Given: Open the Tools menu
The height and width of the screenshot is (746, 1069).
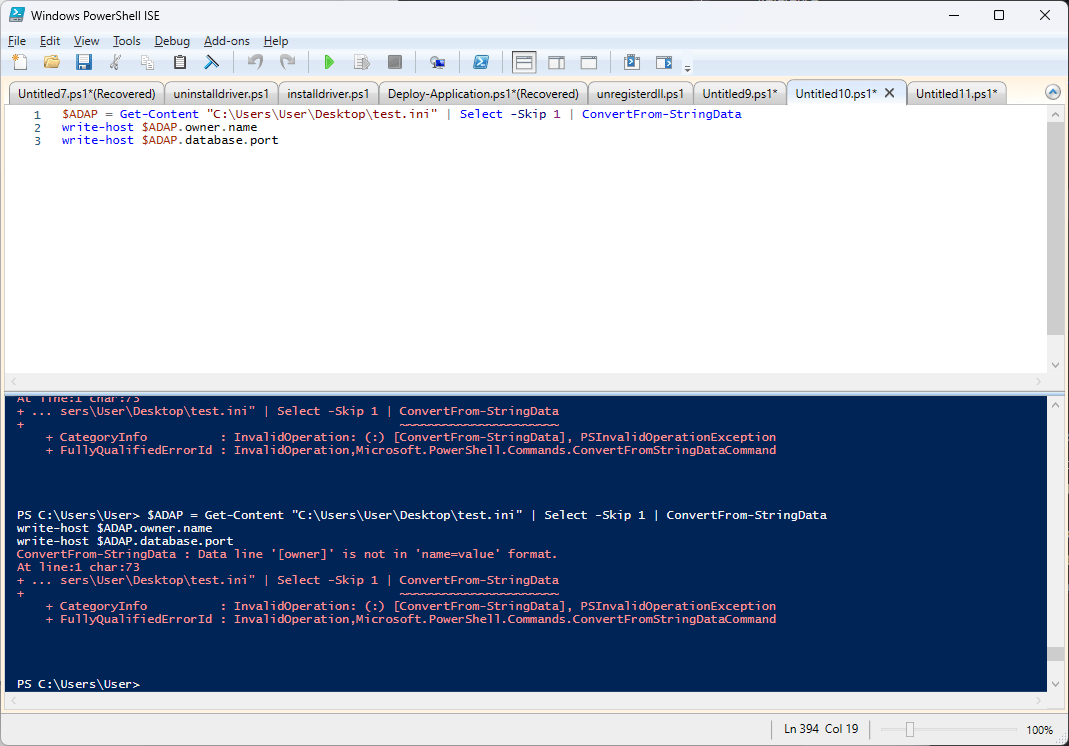Looking at the screenshot, I should [x=126, y=41].
